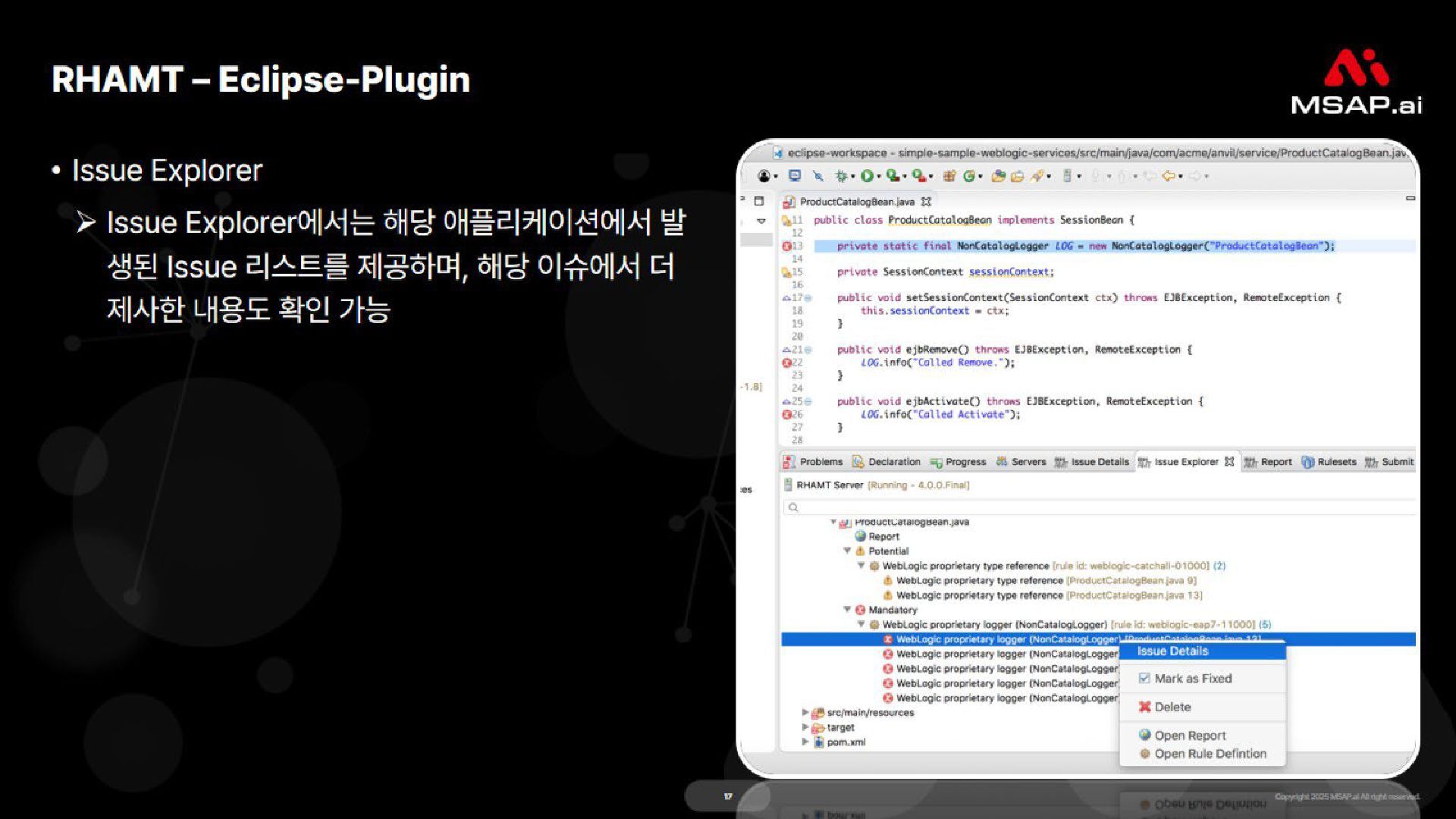1456x819 pixels.
Task: Click code line 13 NonCatalogLogger declaration
Action: [1085, 246]
